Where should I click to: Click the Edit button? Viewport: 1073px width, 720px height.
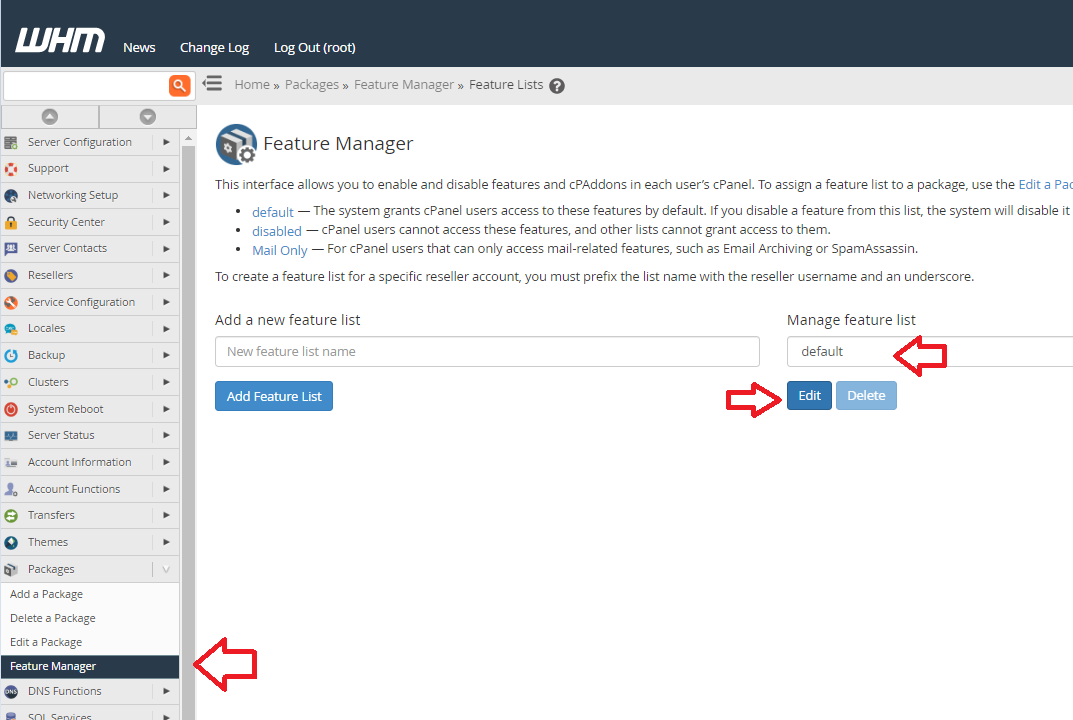tap(809, 396)
